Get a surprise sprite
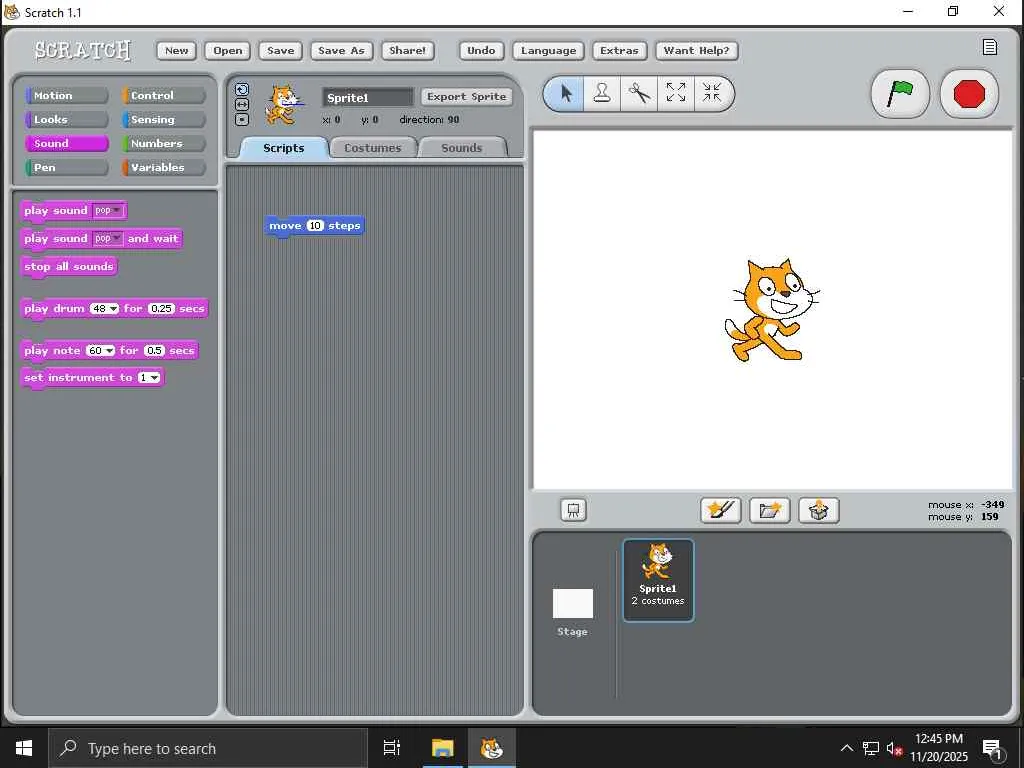This screenshot has height=768, width=1024. click(x=818, y=510)
